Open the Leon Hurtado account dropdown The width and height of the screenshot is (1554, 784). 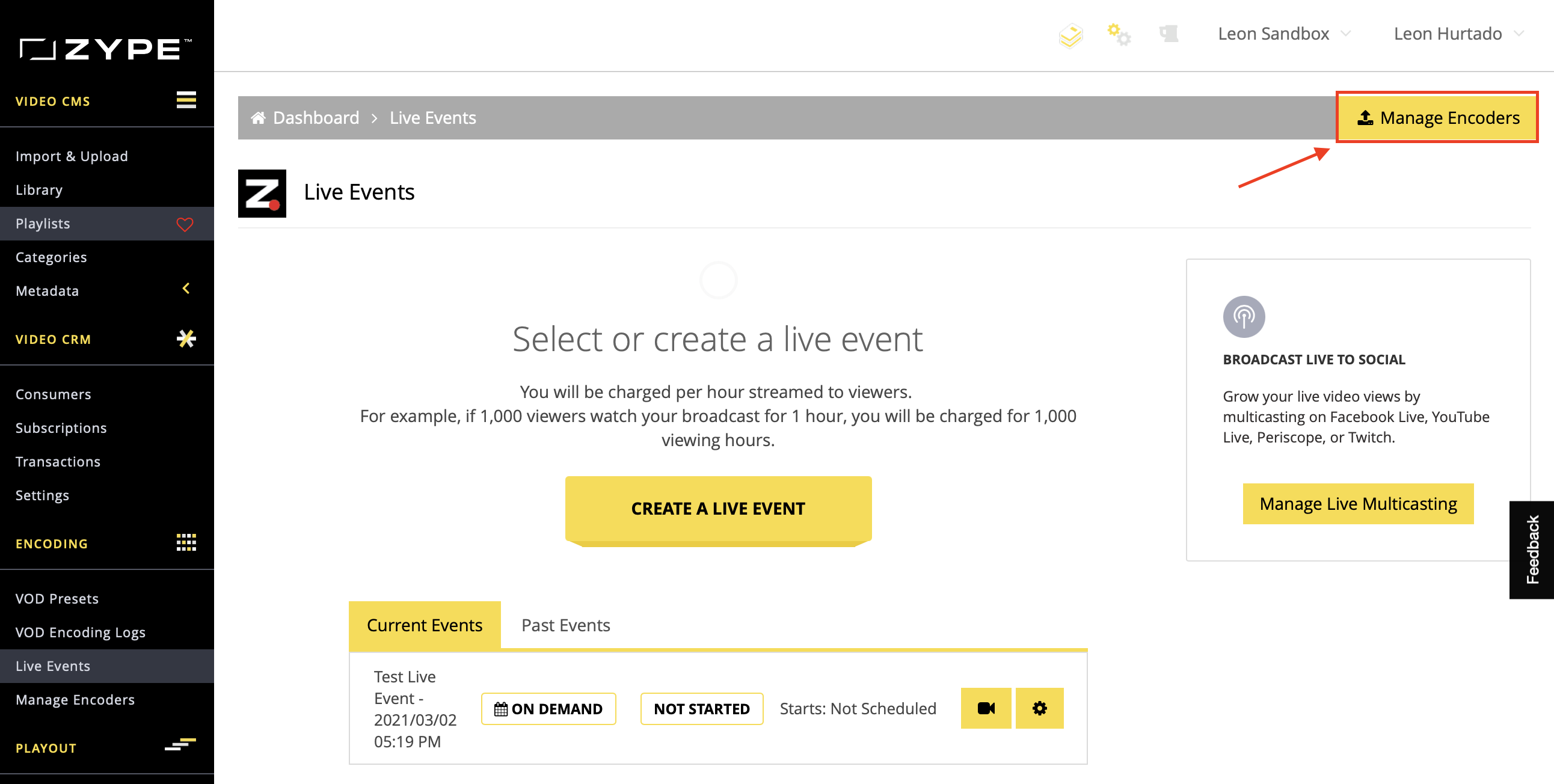(x=1459, y=33)
